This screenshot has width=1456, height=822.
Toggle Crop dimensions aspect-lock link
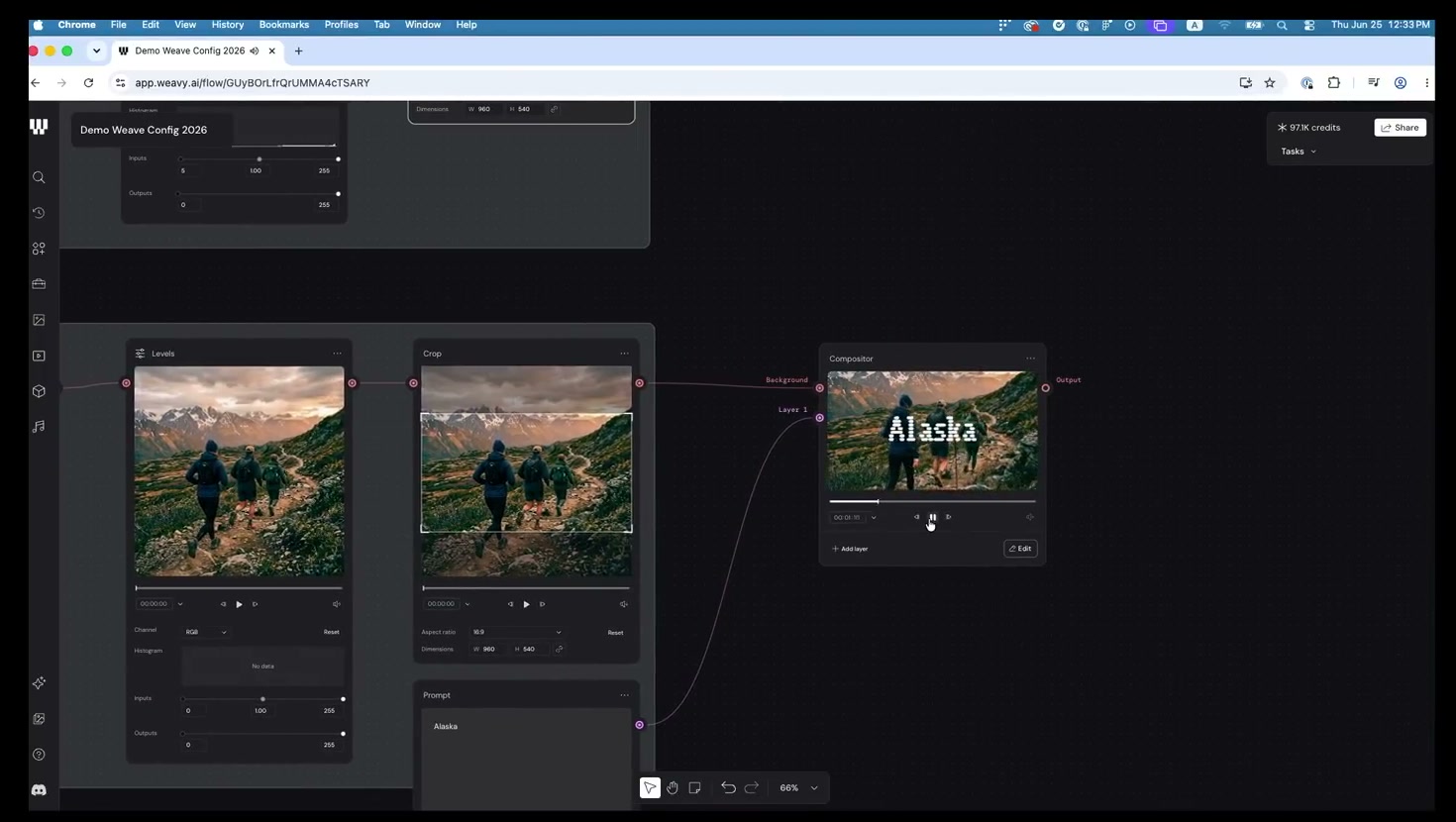pos(559,650)
